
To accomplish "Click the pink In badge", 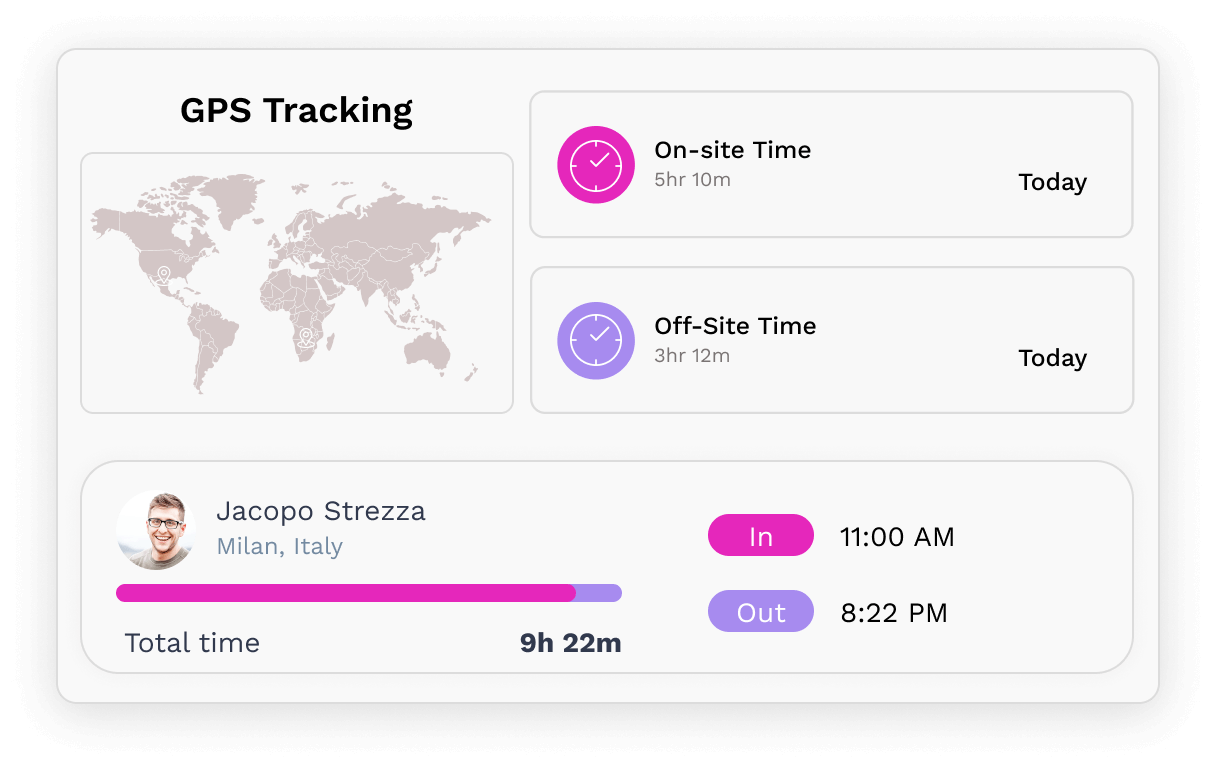I will [761, 536].
